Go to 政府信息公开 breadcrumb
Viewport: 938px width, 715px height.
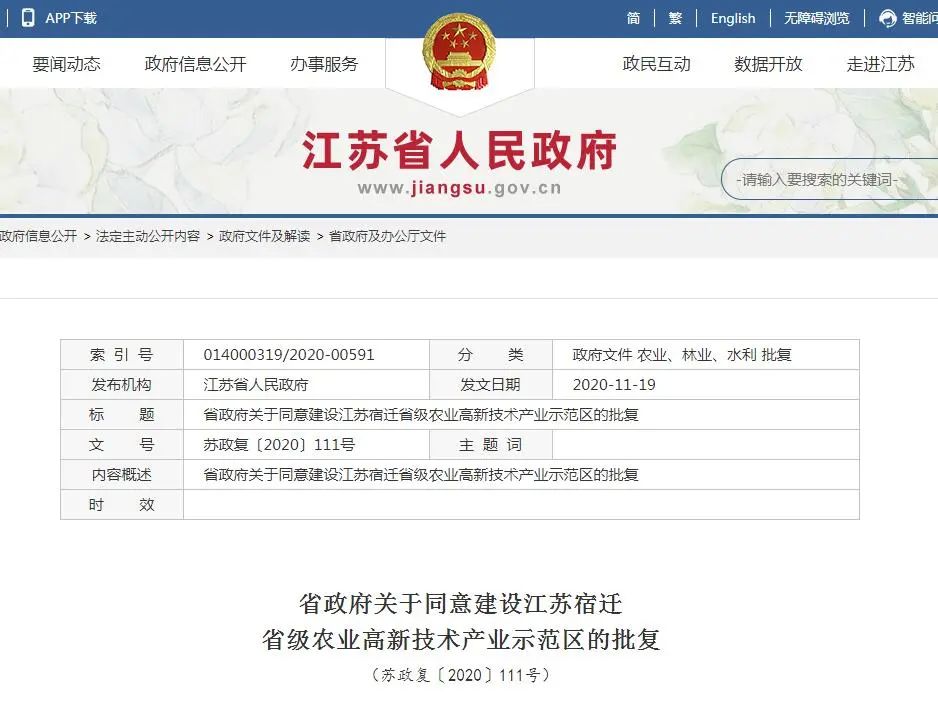pyautogui.click(x=38, y=236)
